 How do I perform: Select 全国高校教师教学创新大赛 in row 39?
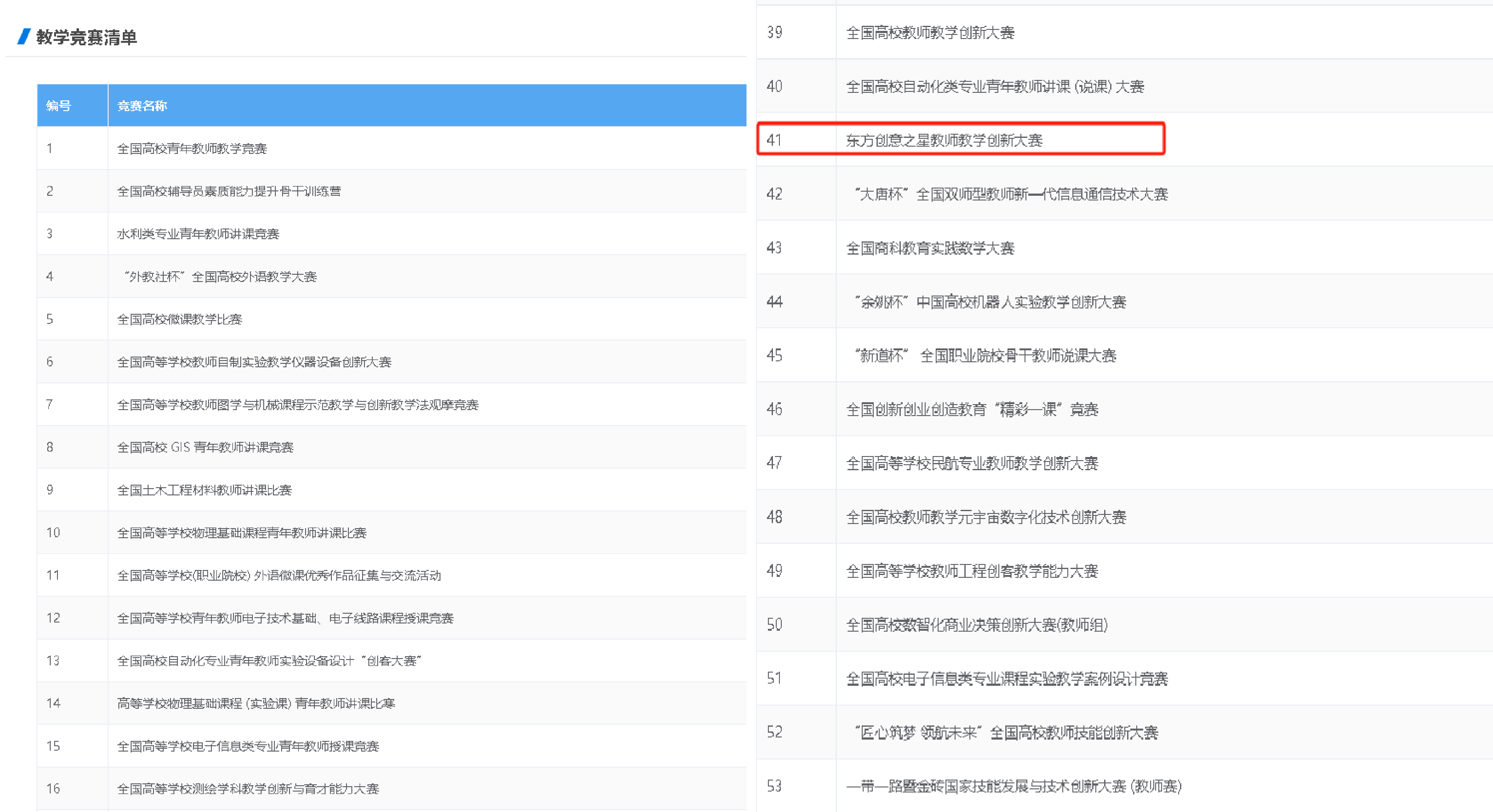[930, 33]
